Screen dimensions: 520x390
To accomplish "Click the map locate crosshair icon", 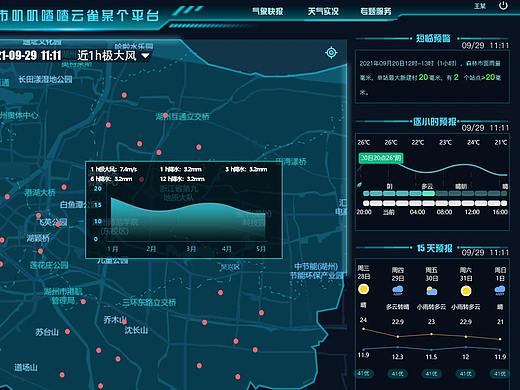I will click(x=331, y=53).
